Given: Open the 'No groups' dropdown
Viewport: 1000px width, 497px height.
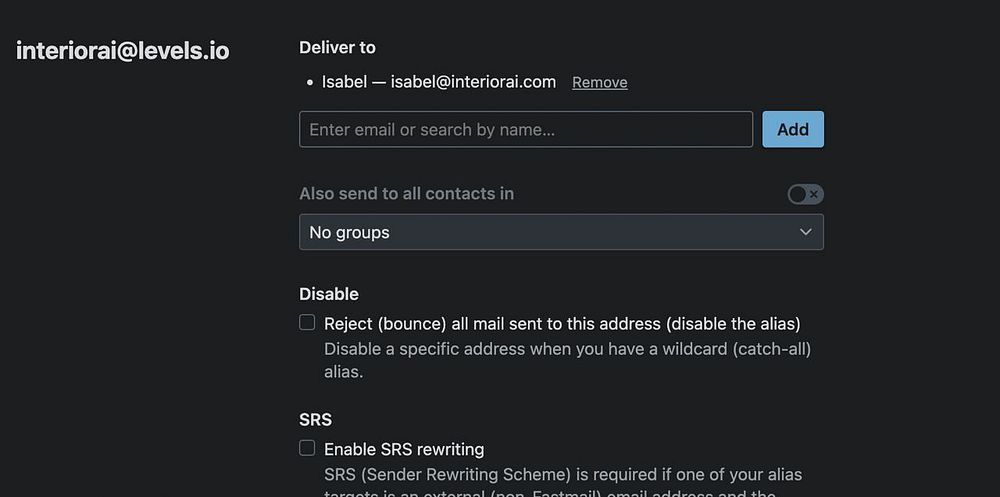Looking at the screenshot, I should point(561,232).
